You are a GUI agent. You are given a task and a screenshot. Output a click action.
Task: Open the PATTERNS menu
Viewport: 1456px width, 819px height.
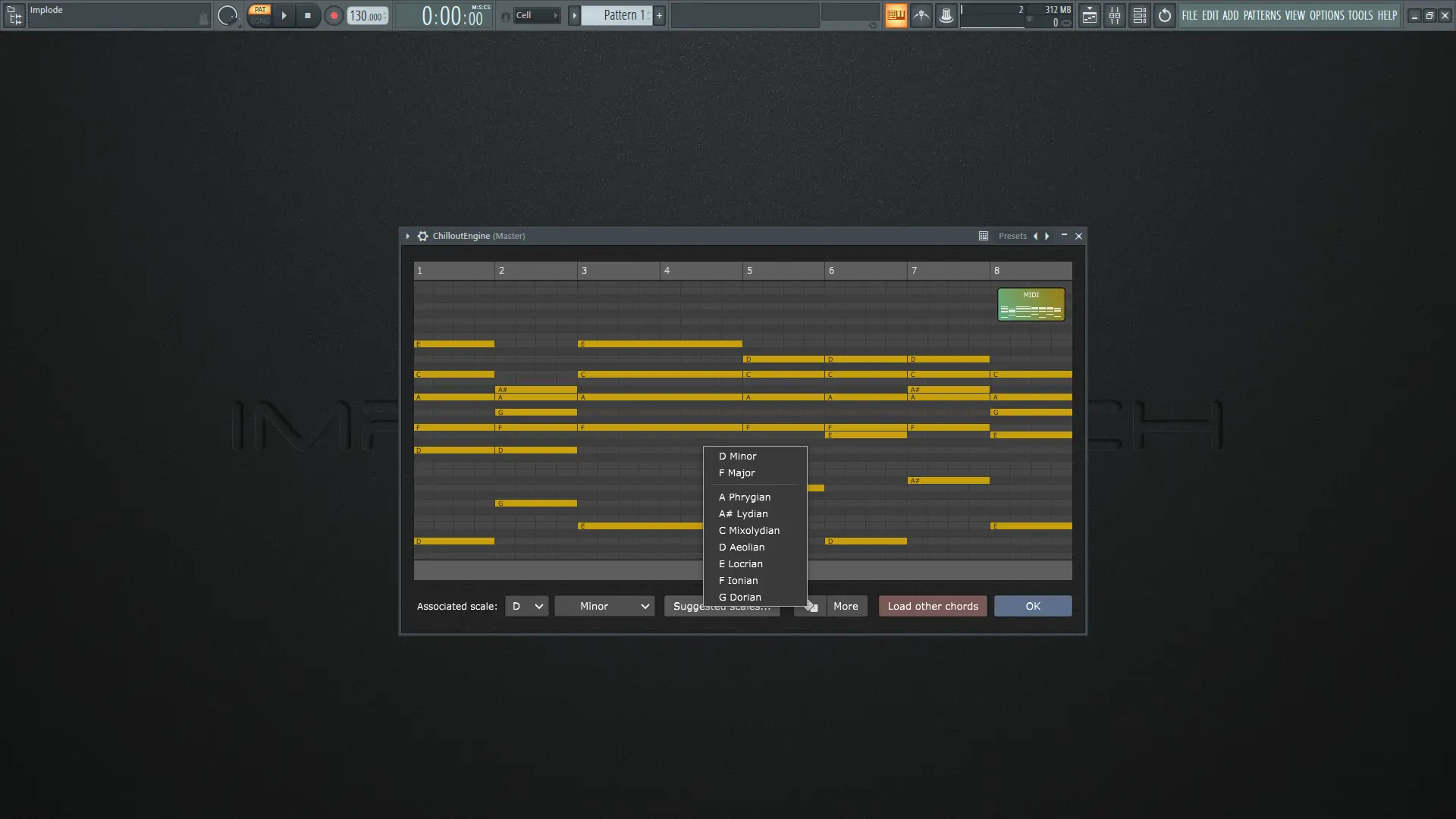coord(1261,15)
